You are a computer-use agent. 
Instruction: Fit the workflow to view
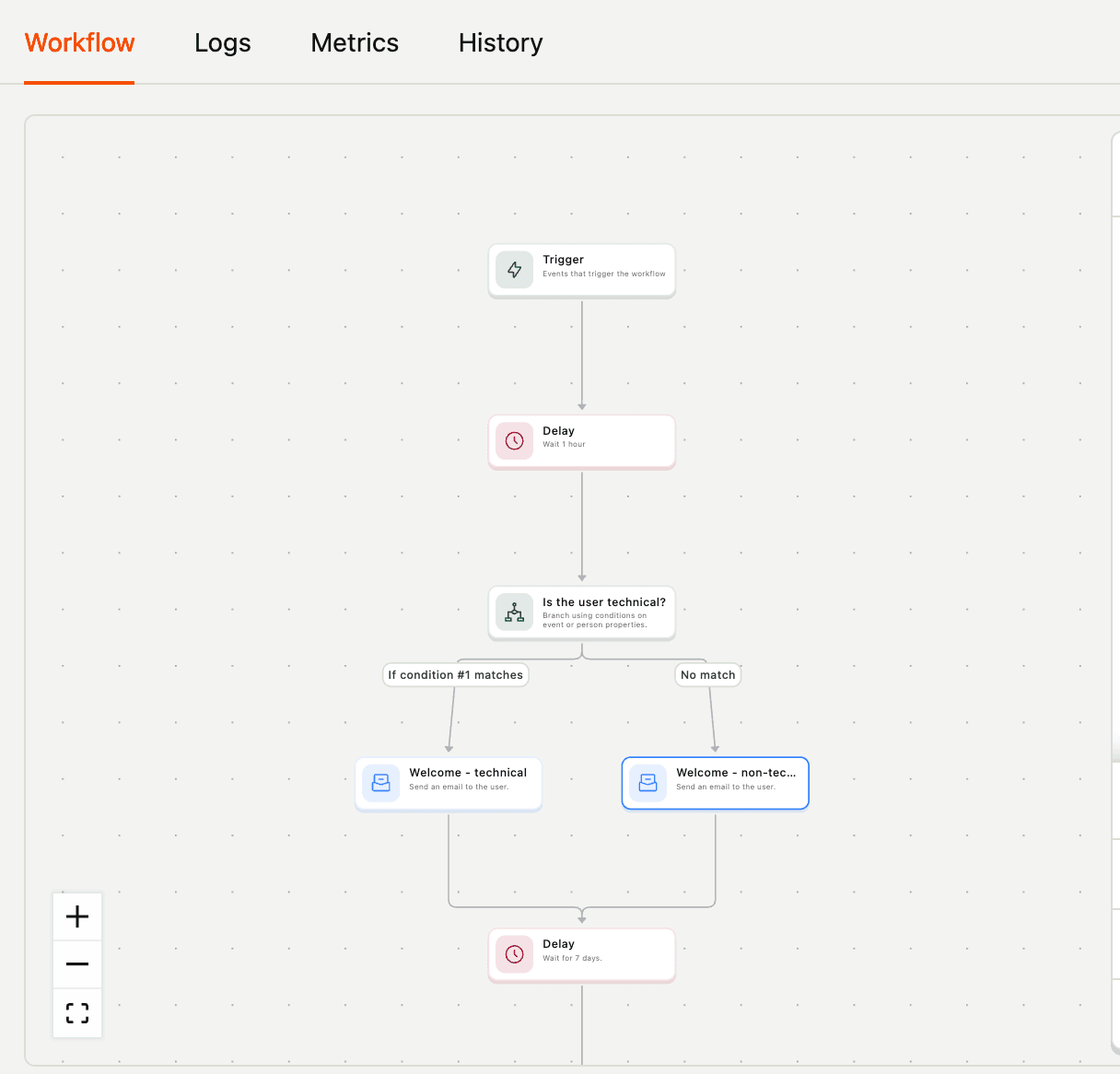coord(76,1012)
